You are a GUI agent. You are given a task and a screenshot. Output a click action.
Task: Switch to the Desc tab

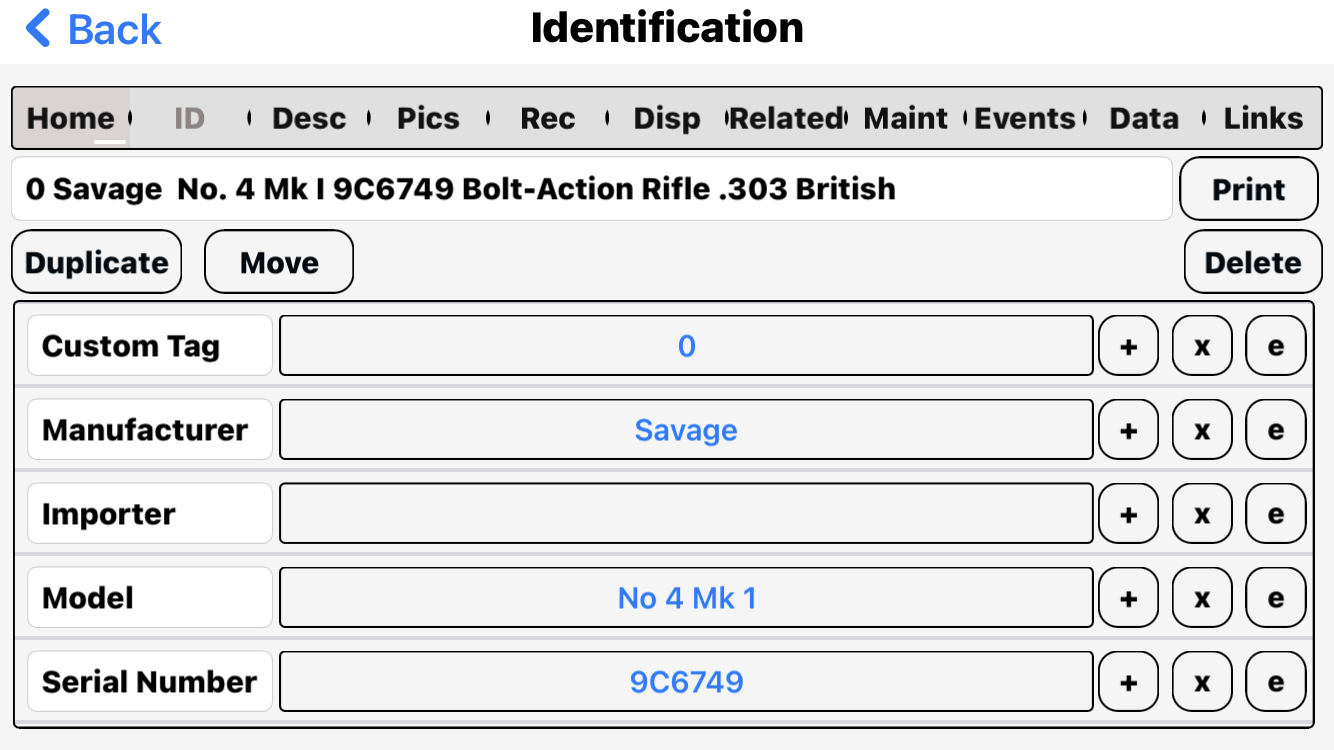coord(309,118)
